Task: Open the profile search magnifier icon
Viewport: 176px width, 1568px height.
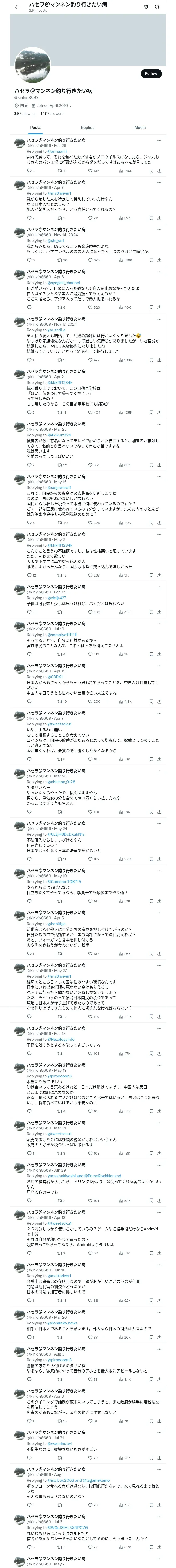Action: 157,7
